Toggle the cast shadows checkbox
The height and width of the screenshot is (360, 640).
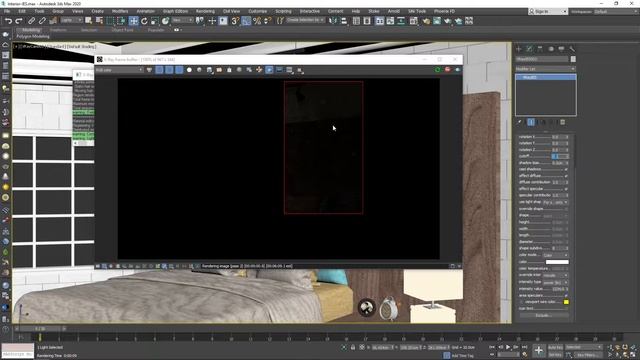pyautogui.click(x=566, y=169)
